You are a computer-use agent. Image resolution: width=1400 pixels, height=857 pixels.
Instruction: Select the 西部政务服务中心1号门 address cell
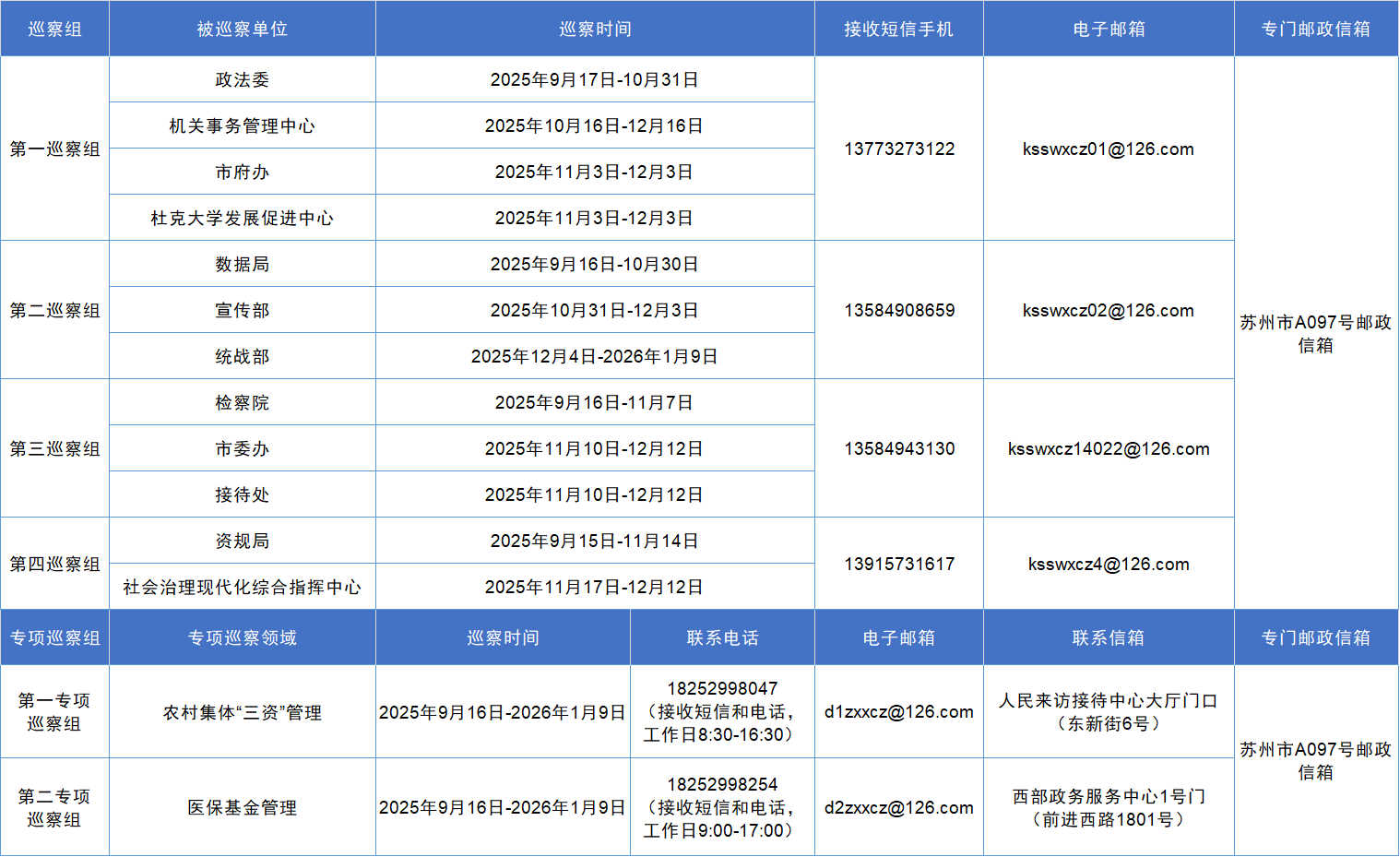coord(1109,808)
